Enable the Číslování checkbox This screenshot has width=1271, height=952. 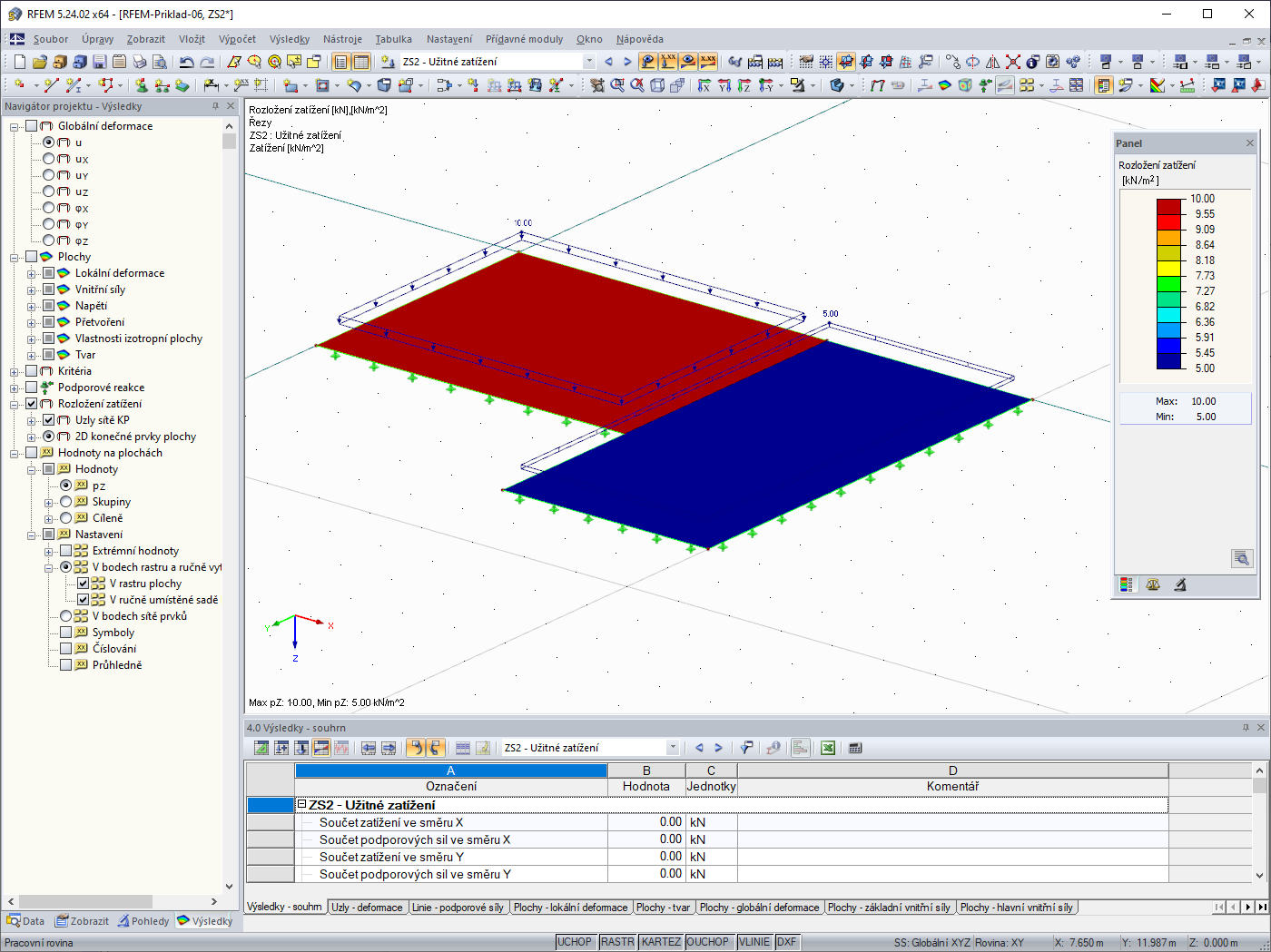(66, 649)
